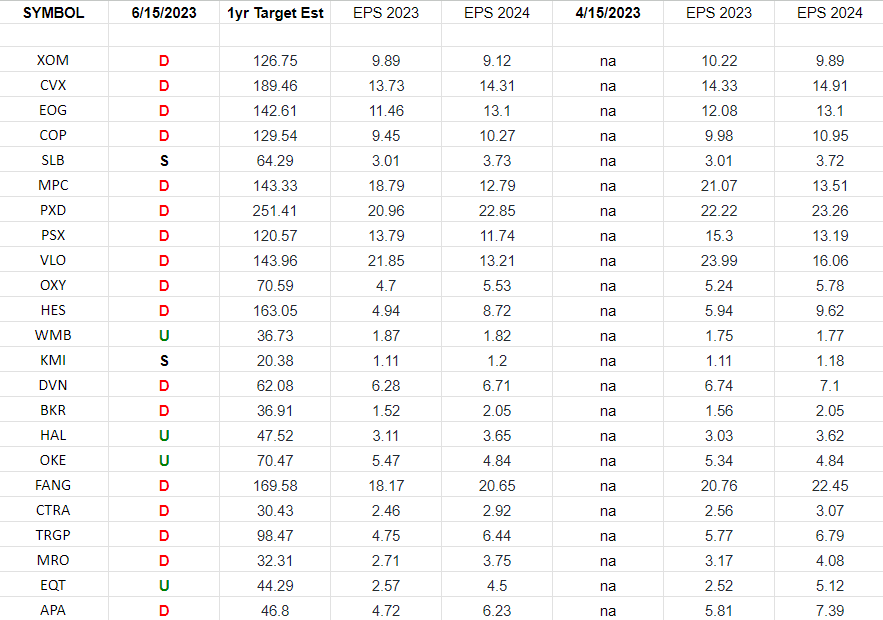The image size is (883, 620).
Task: Select the SLB symbol cell
Action: coord(53,160)
